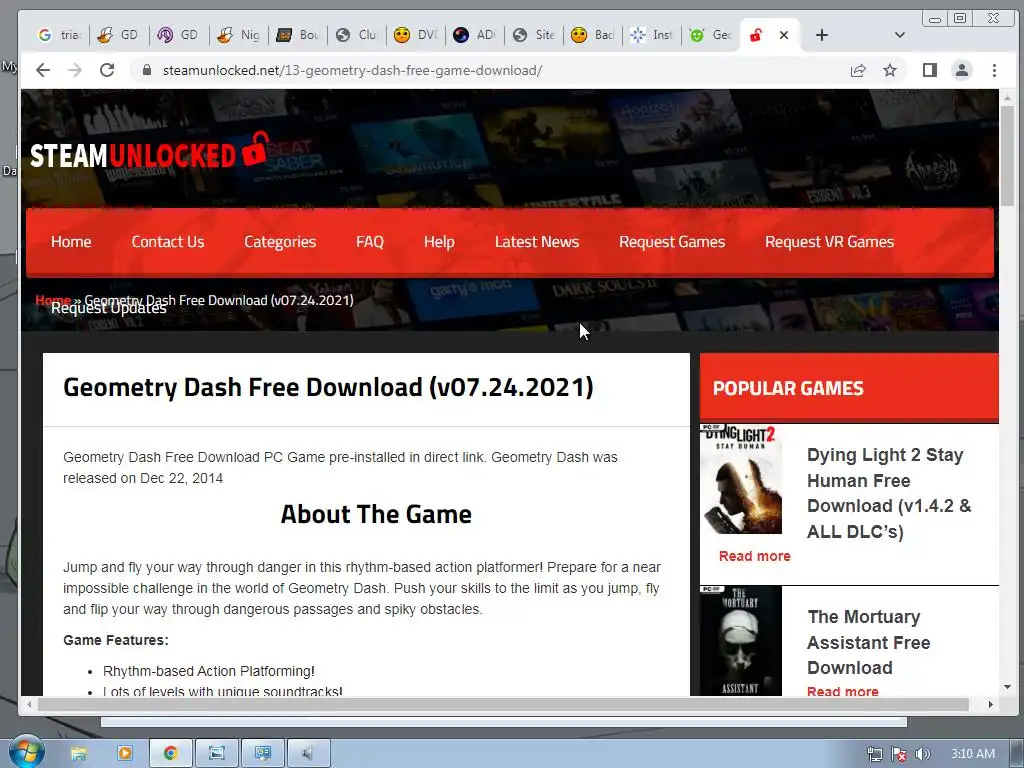
Task: Click the padlock site info icon
Action: tap(147, 70)
